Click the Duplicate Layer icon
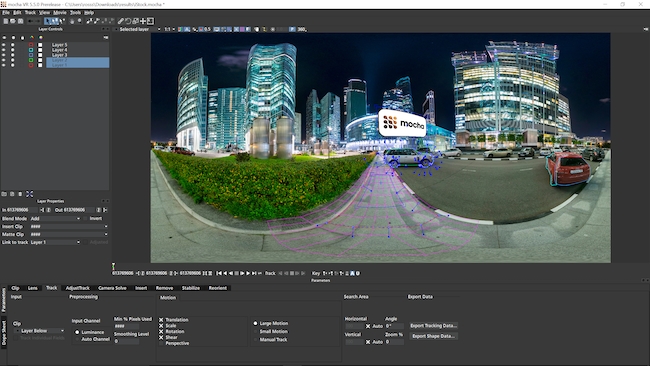Viewport: 650px width, 366px height. [x=12, y=194]
